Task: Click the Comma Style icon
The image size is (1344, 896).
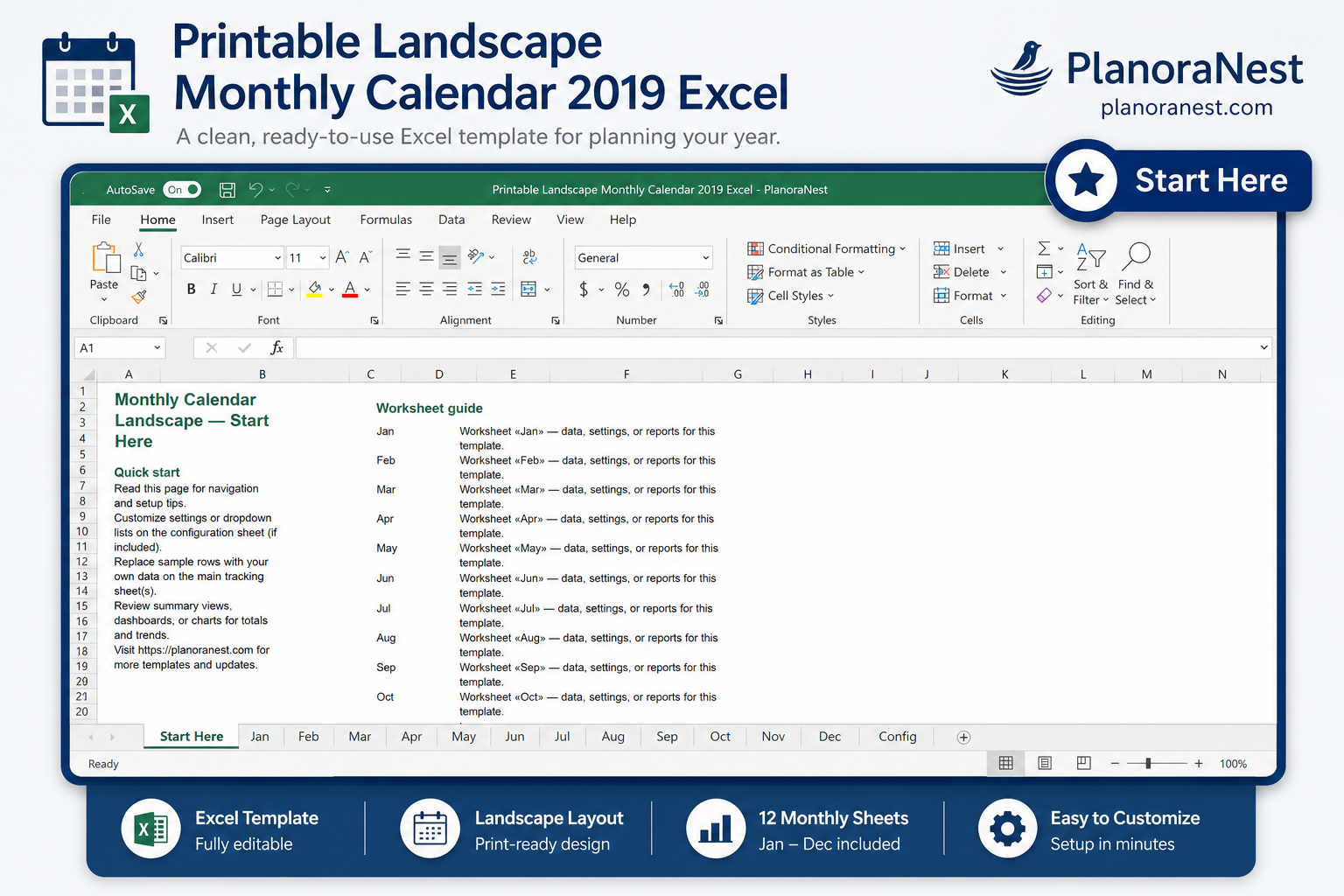Action: click(x=646, y=290)
